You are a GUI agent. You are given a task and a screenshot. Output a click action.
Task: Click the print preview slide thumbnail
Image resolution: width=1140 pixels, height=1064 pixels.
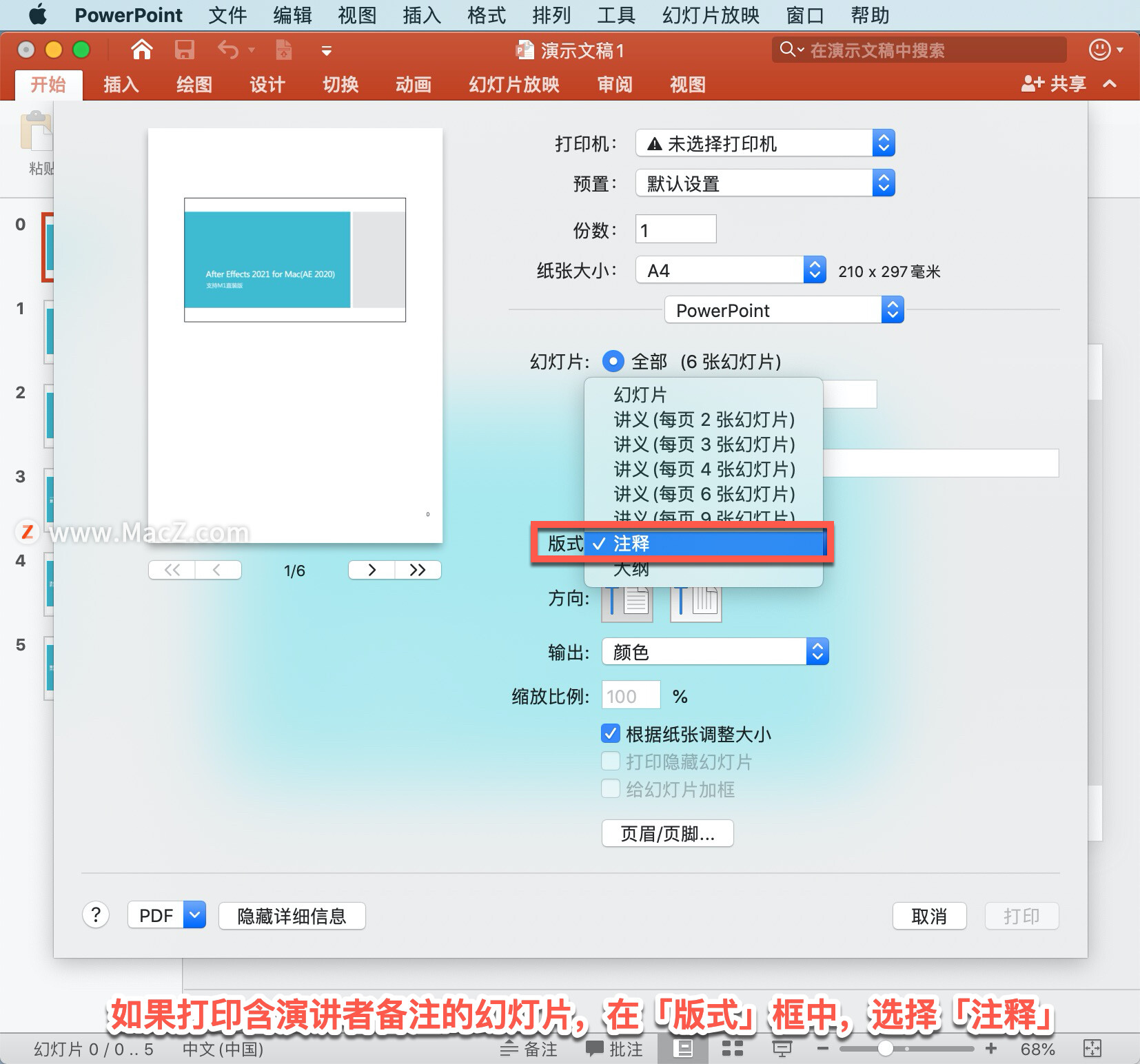(x=295, y=260)
